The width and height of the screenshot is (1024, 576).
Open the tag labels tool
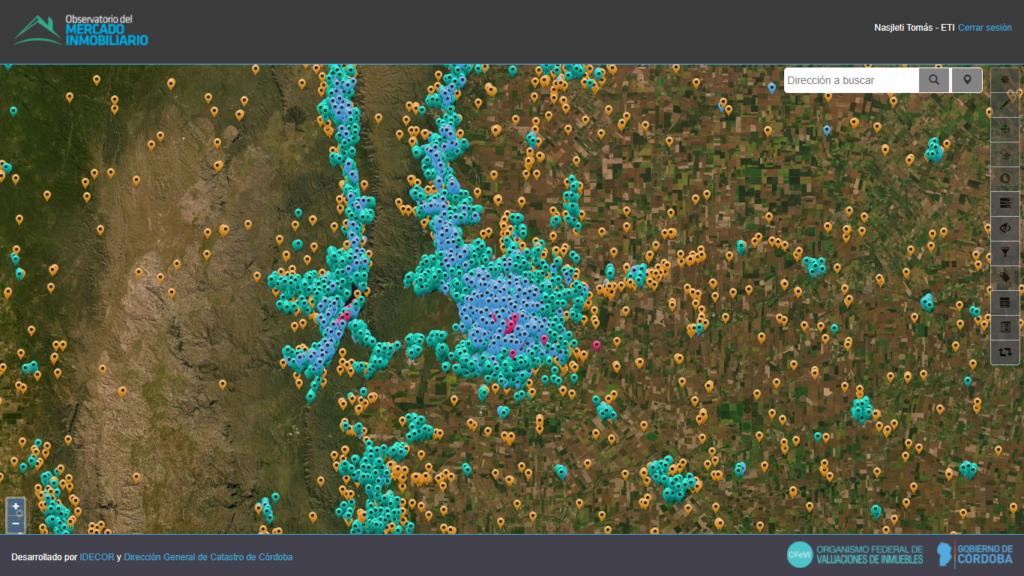click(x=1005, y=278)
